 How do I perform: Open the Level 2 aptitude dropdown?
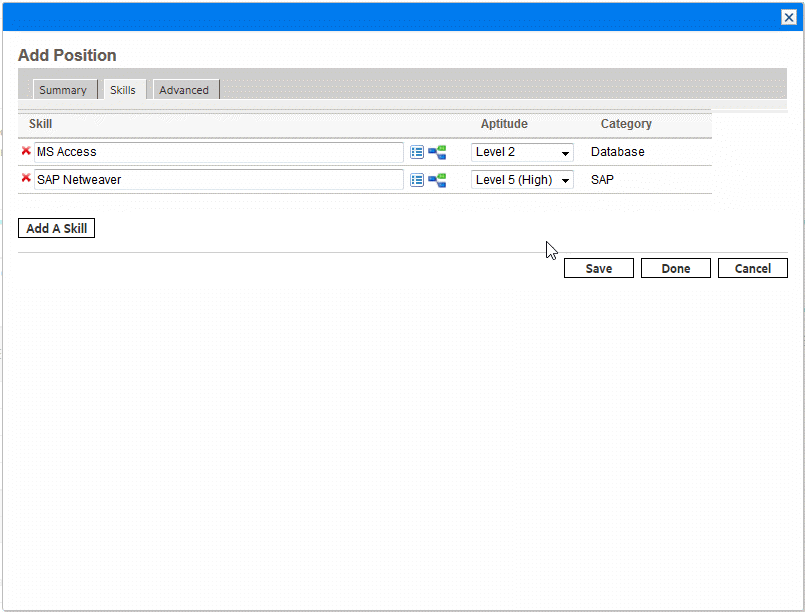pos(522,152)
